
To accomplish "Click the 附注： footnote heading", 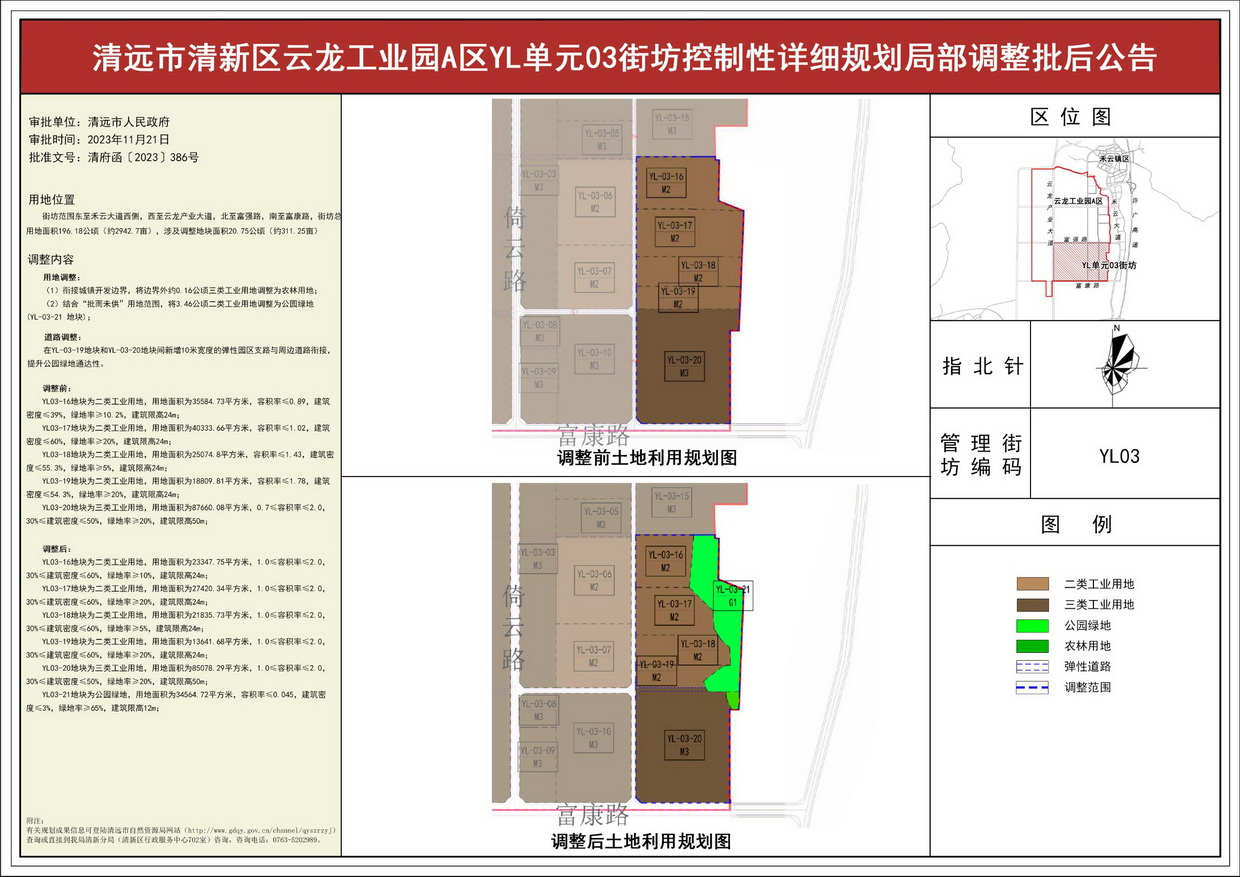I will point(36,819).
